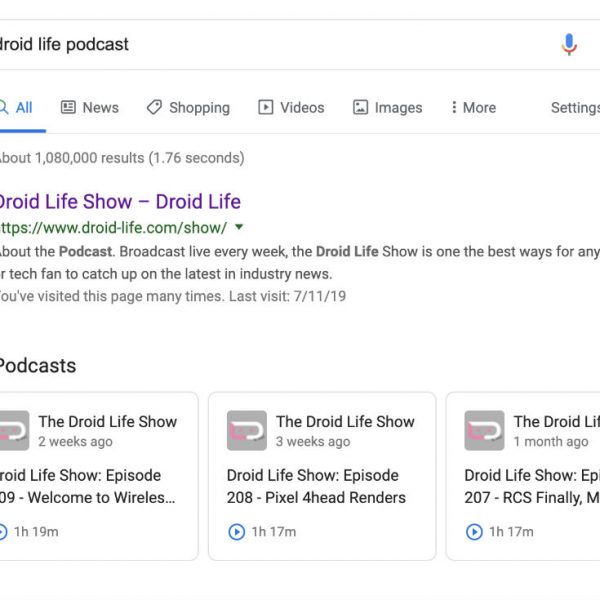Image resolution: width=600 pixels, height=600 pixels.
Task: Click the green droid-life.com/show URL
Action: point(112,227)
